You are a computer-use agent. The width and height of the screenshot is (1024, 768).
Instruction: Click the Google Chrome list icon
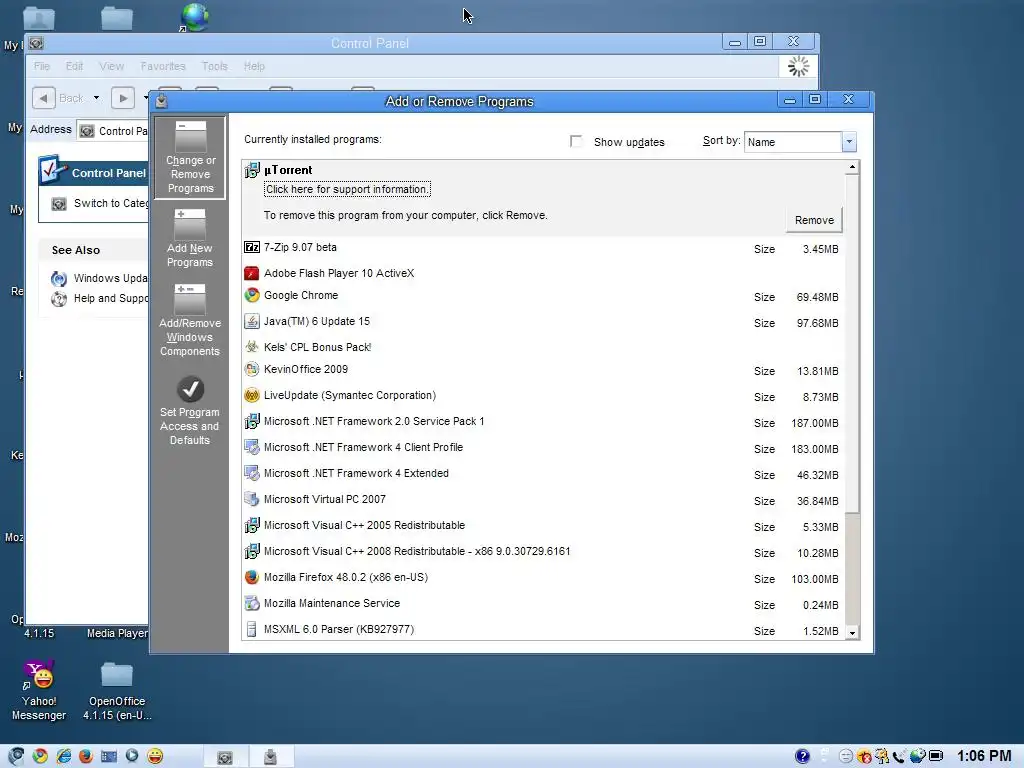(x=251, y=295)
